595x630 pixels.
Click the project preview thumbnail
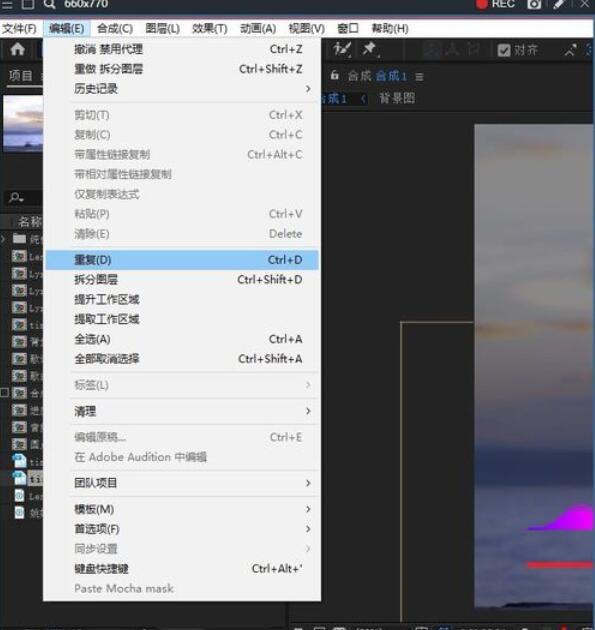click(23, 123)
